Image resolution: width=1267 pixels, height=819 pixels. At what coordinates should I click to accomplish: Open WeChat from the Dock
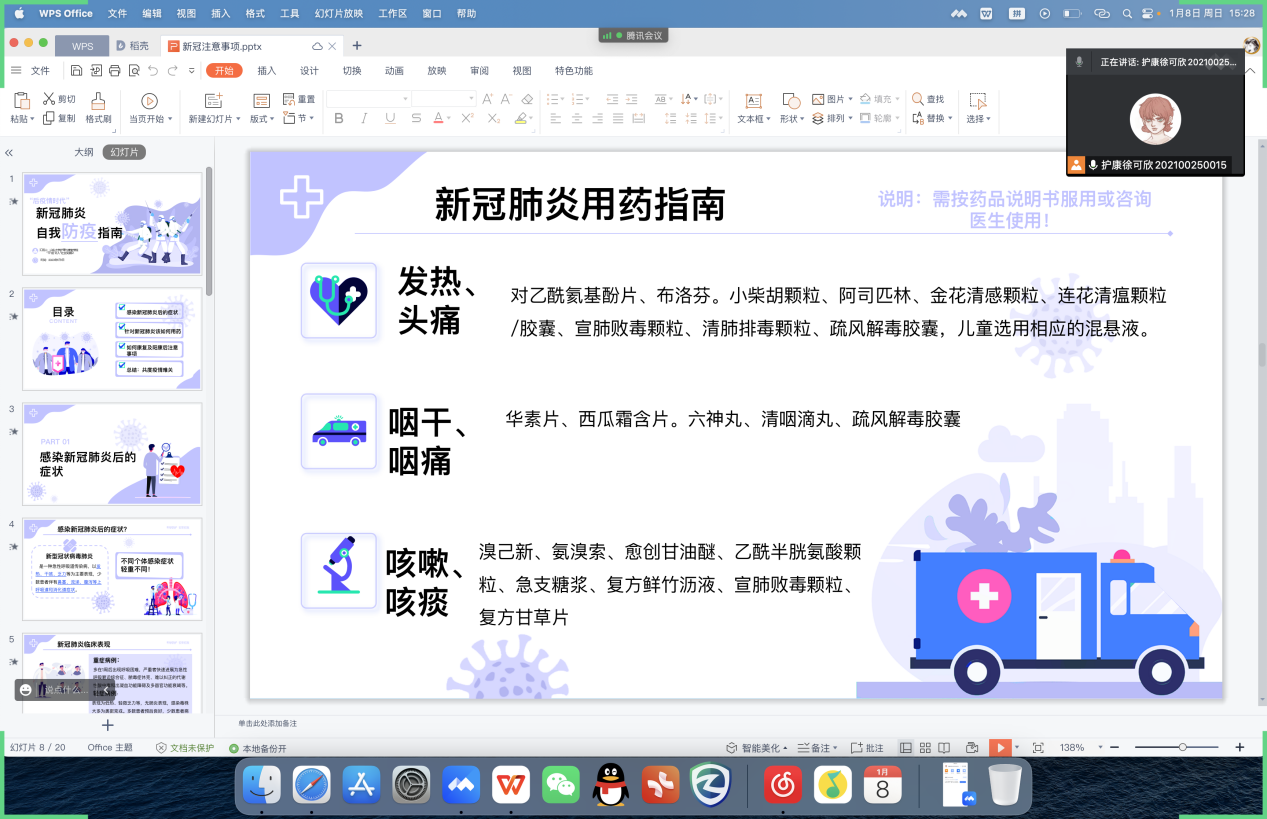pos(561,785)
